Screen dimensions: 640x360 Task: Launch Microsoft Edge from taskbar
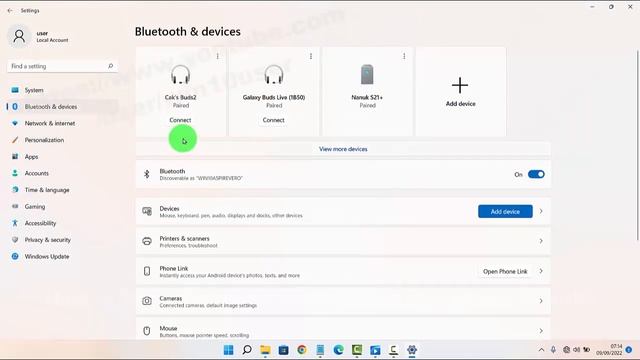pyautogui.click(x=338, y=350)
